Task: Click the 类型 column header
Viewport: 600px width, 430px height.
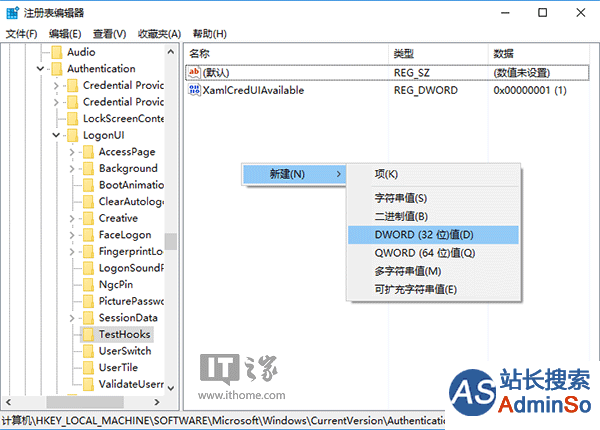Action: pyautogui.click(x=439, y=54)
